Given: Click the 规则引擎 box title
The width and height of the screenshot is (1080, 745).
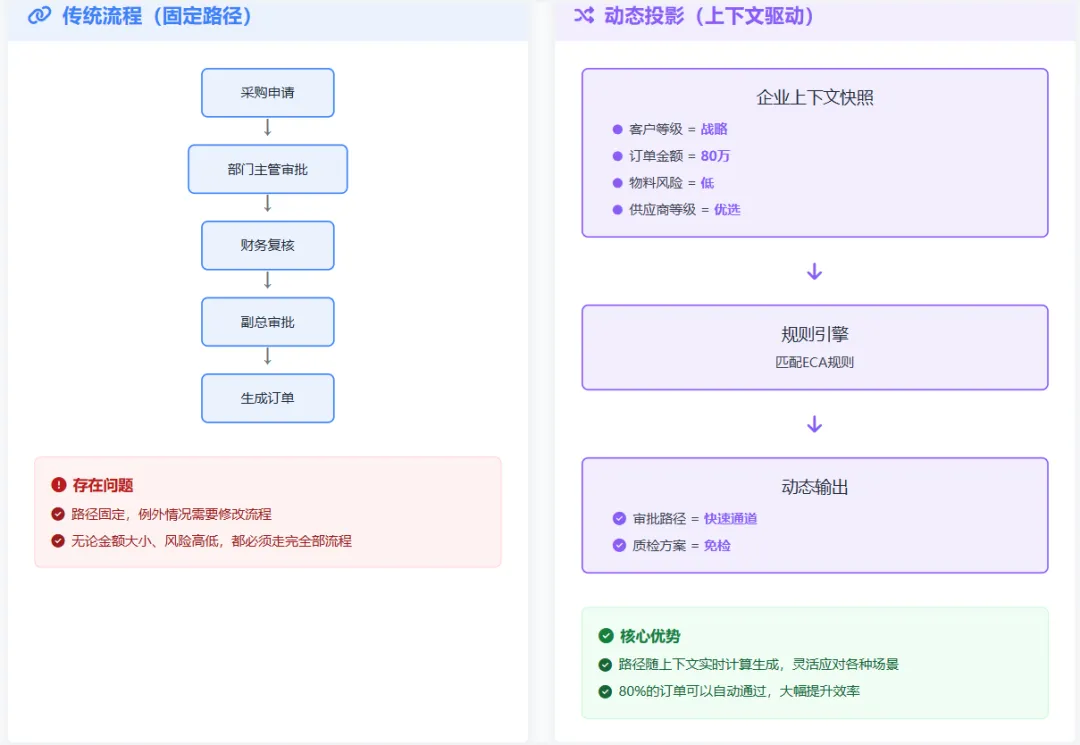Looking at the screenshot, I should click(815, 335).
